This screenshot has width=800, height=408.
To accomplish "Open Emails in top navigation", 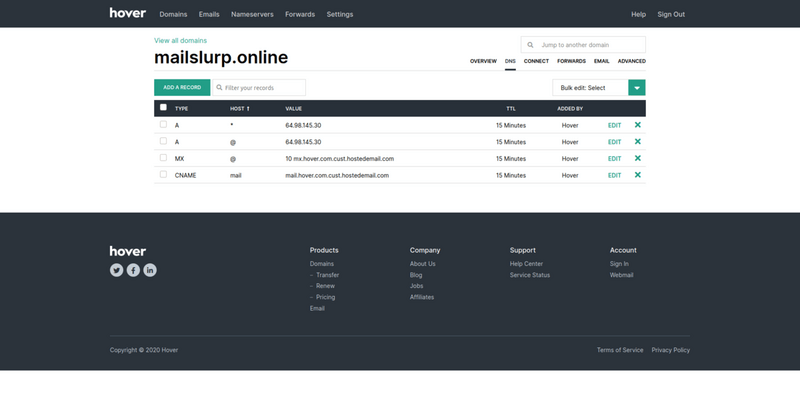I will click(x=209, y=14).
